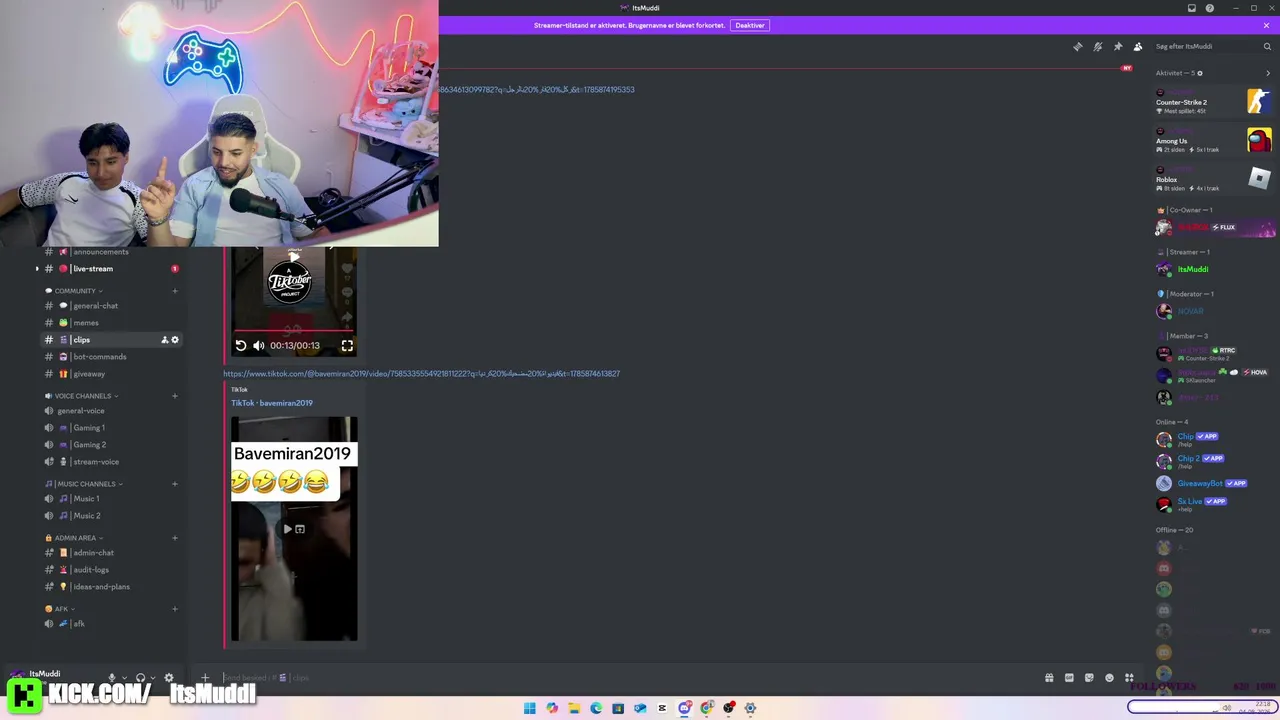Add a channel to COMMUNITY category
This screenshot has width=1280, height=720.
click(175, 291)
